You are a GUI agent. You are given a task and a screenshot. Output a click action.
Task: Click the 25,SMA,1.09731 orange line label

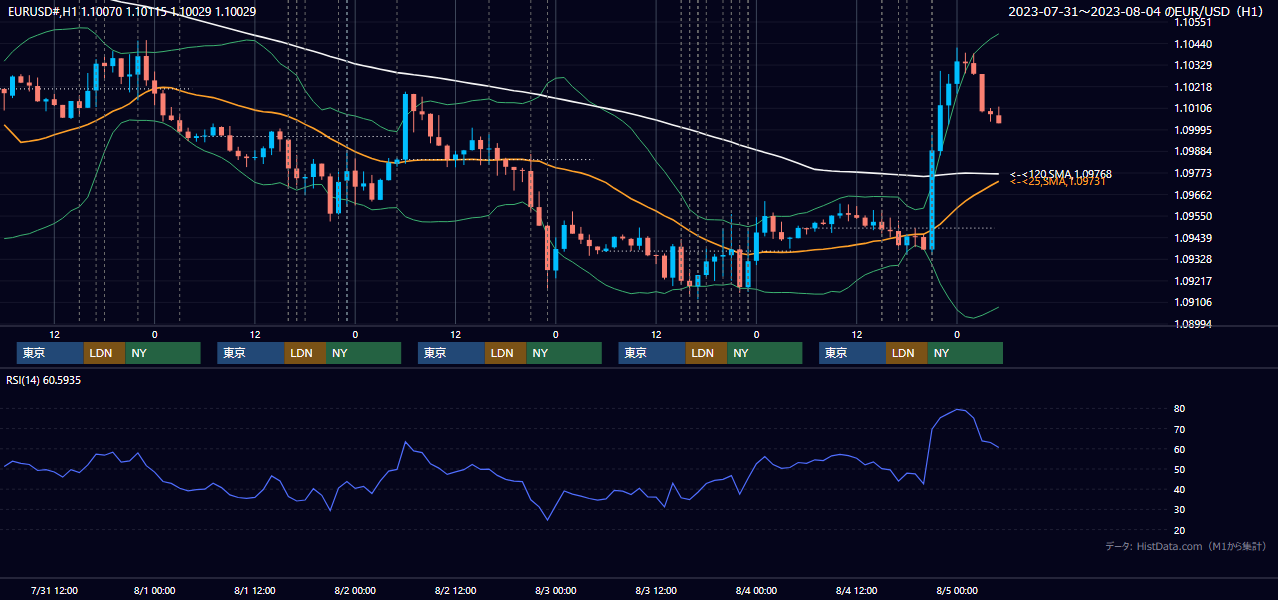coord(1057,181)
